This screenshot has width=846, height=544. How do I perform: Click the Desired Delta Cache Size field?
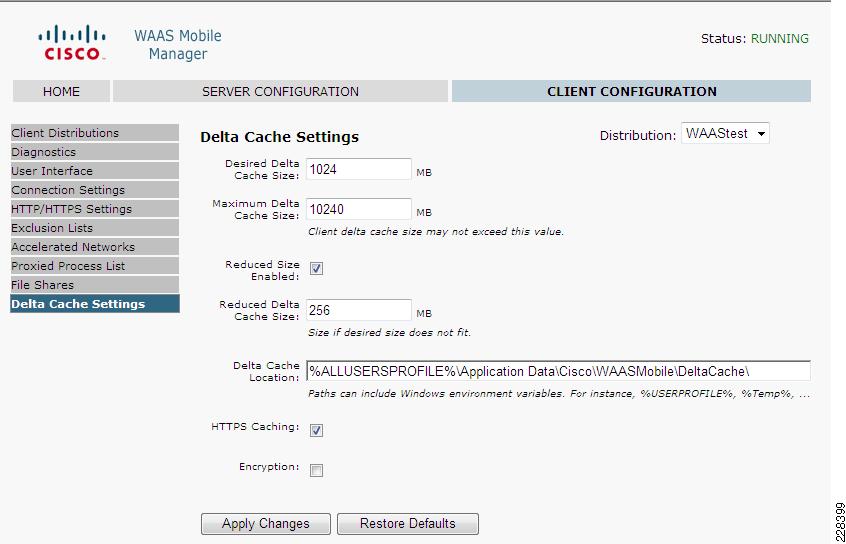coord(359,169)
